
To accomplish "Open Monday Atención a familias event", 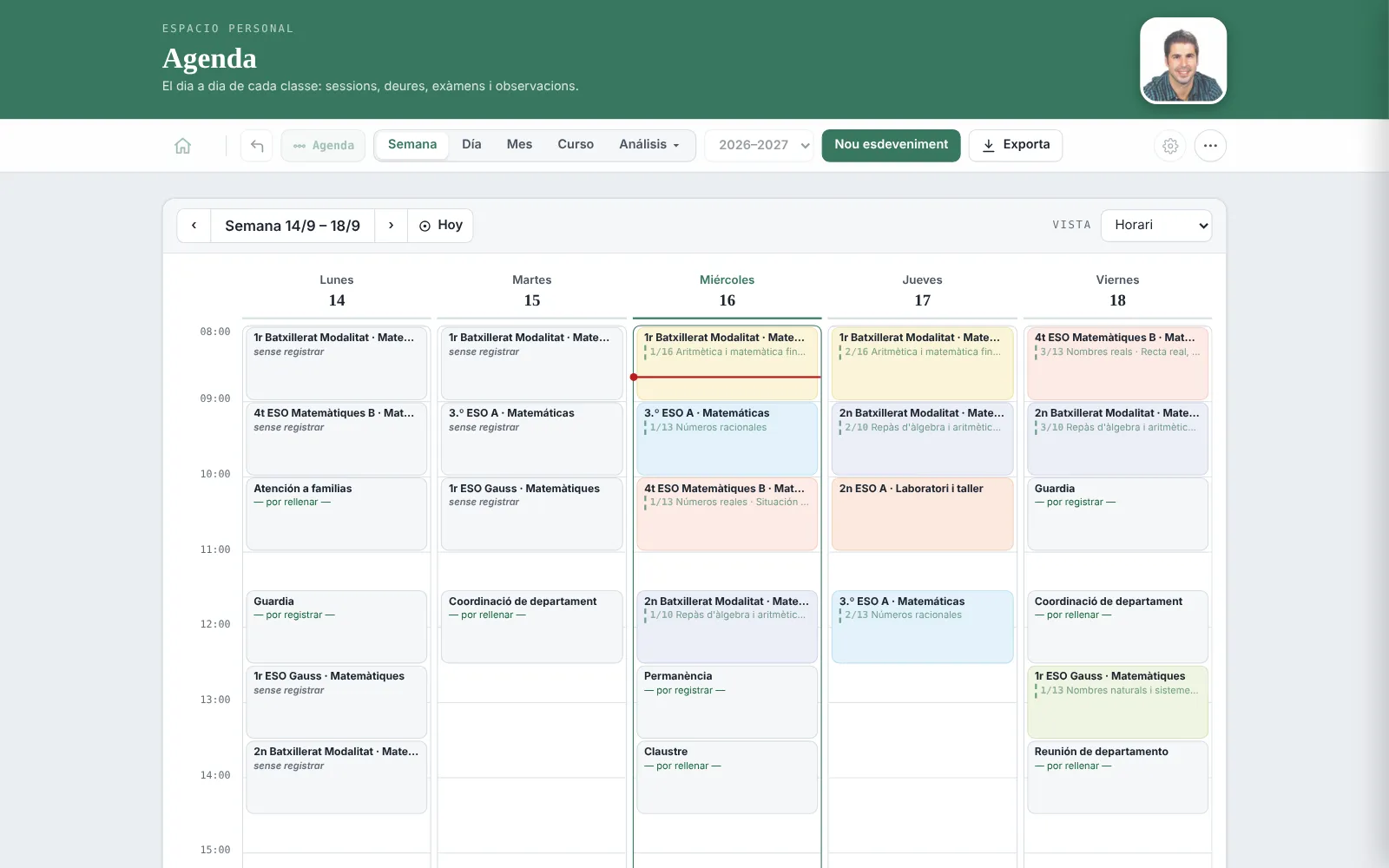I will coord(337,514).
